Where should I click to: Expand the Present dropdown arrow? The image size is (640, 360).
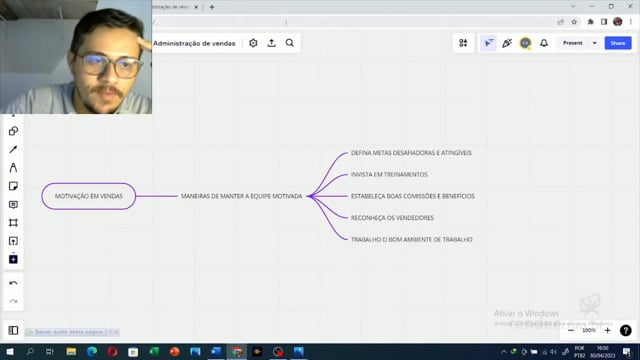coord(595,43)
